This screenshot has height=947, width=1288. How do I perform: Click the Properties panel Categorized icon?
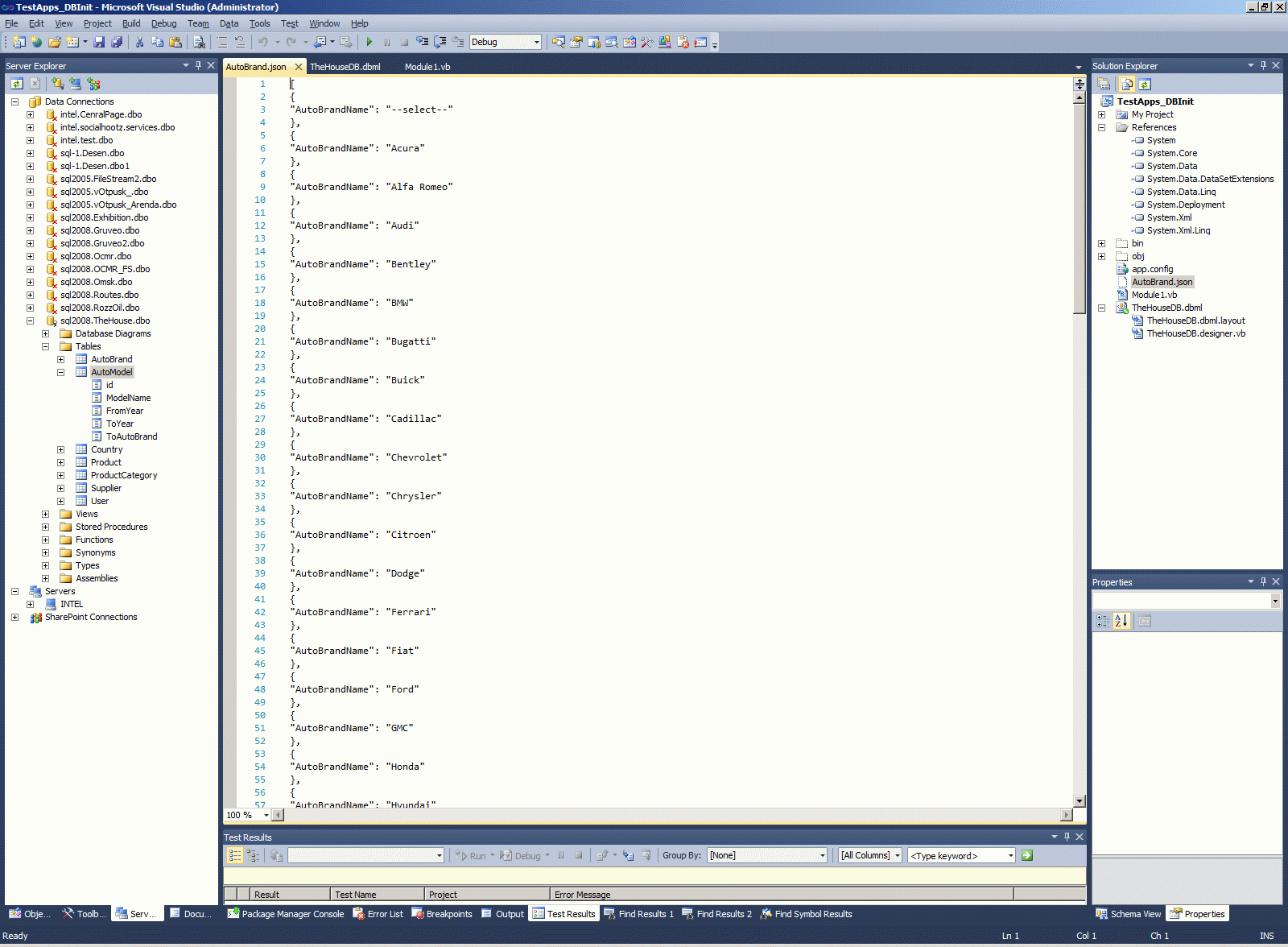(1103, 621)
